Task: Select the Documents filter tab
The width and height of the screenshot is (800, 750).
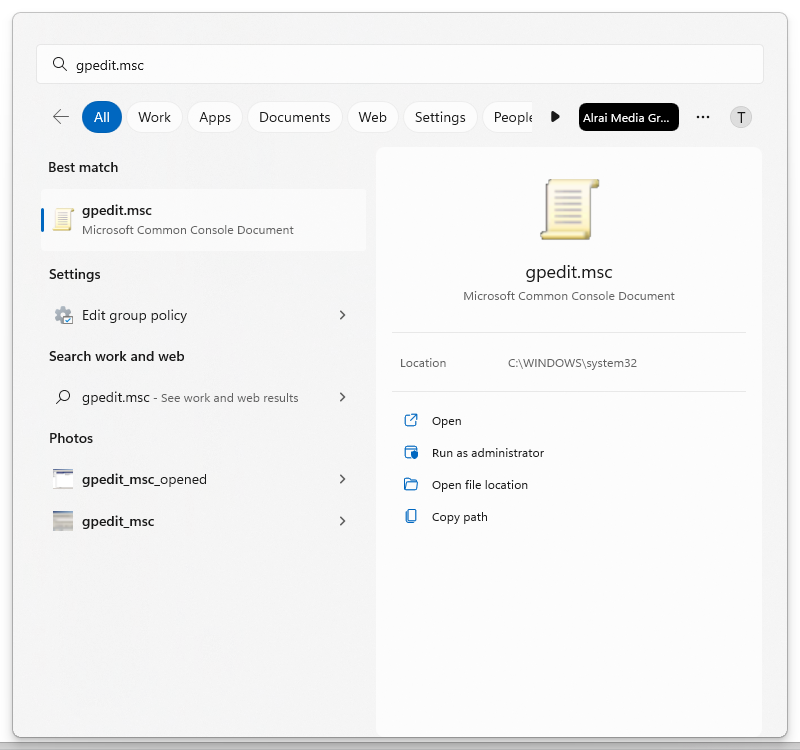Action: 294,117
